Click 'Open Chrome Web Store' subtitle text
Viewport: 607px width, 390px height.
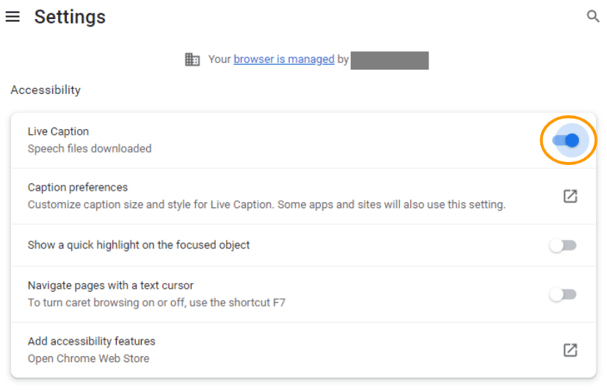click(x=88, y=359)
